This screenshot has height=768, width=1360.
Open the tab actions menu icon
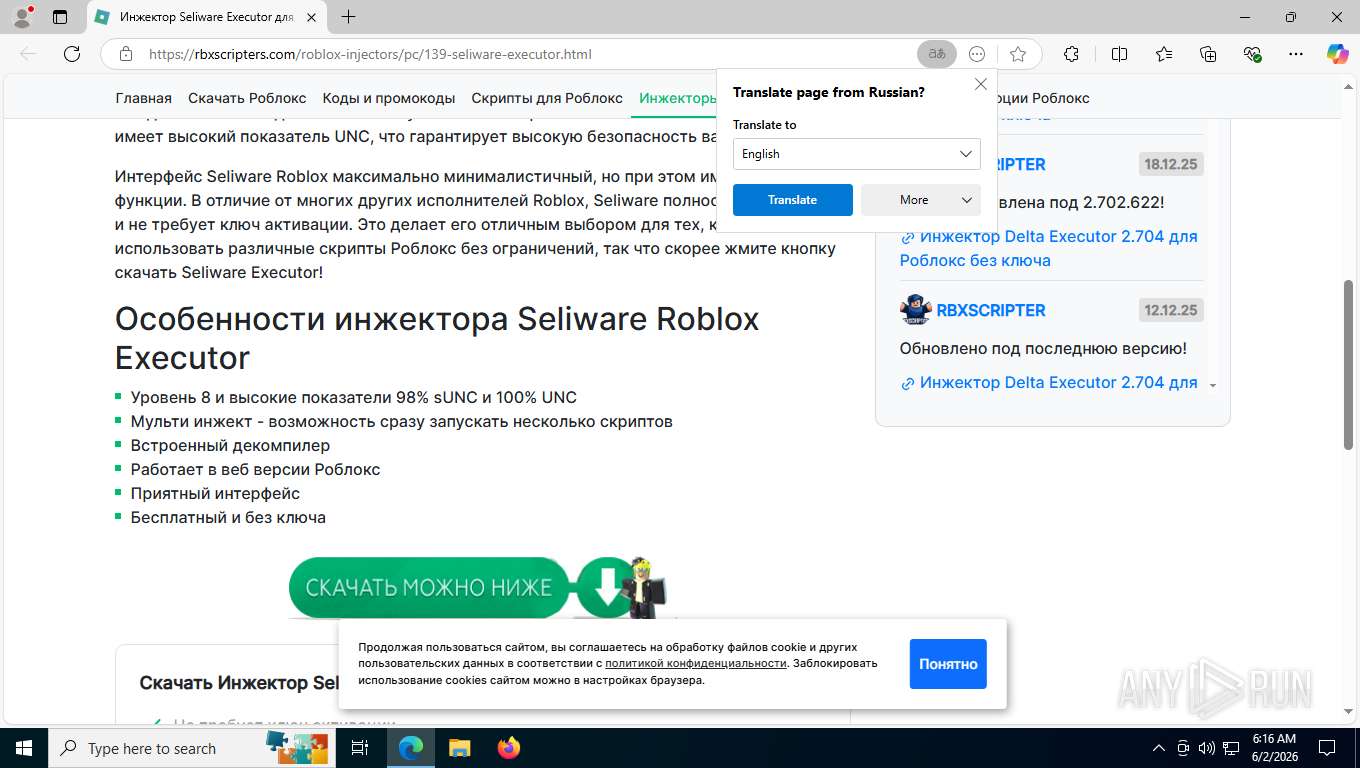click(x=60, y=17)
